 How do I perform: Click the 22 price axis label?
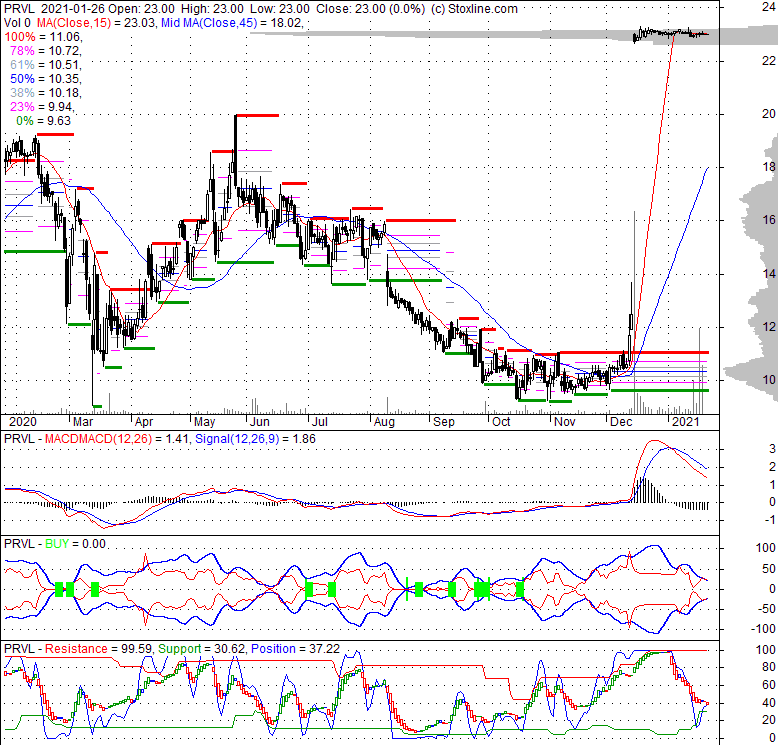point(769,61)
